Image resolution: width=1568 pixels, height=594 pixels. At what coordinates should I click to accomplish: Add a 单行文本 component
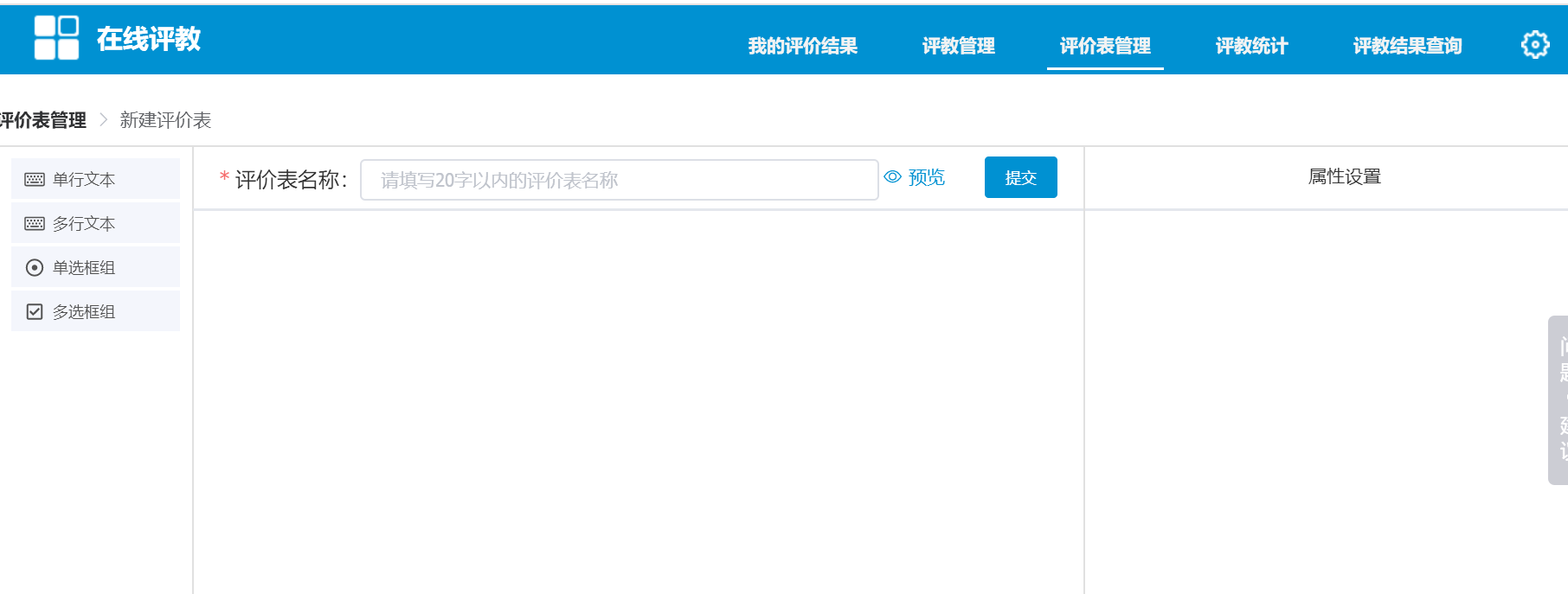[95, 179]
